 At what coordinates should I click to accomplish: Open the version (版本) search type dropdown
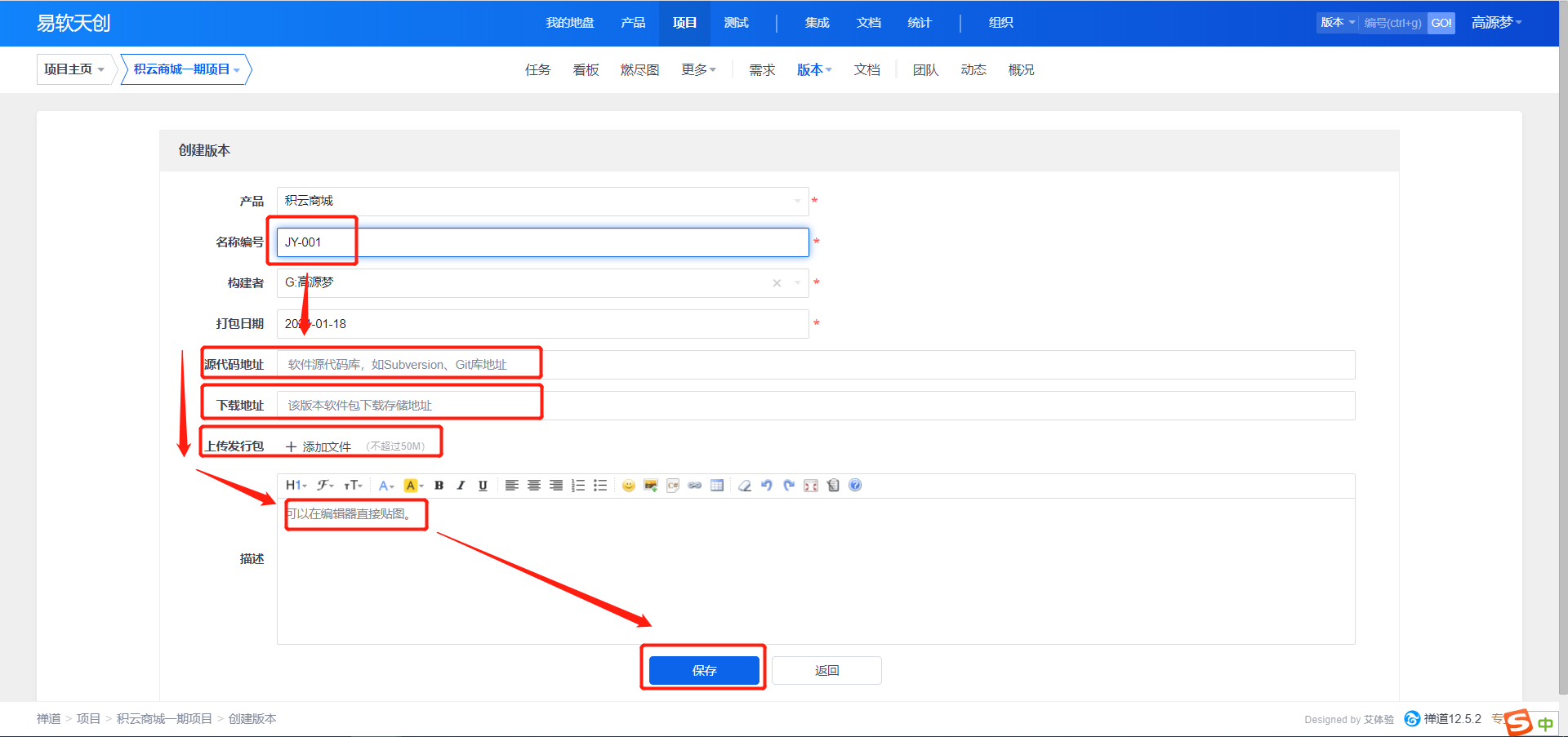pos(1338,23)
